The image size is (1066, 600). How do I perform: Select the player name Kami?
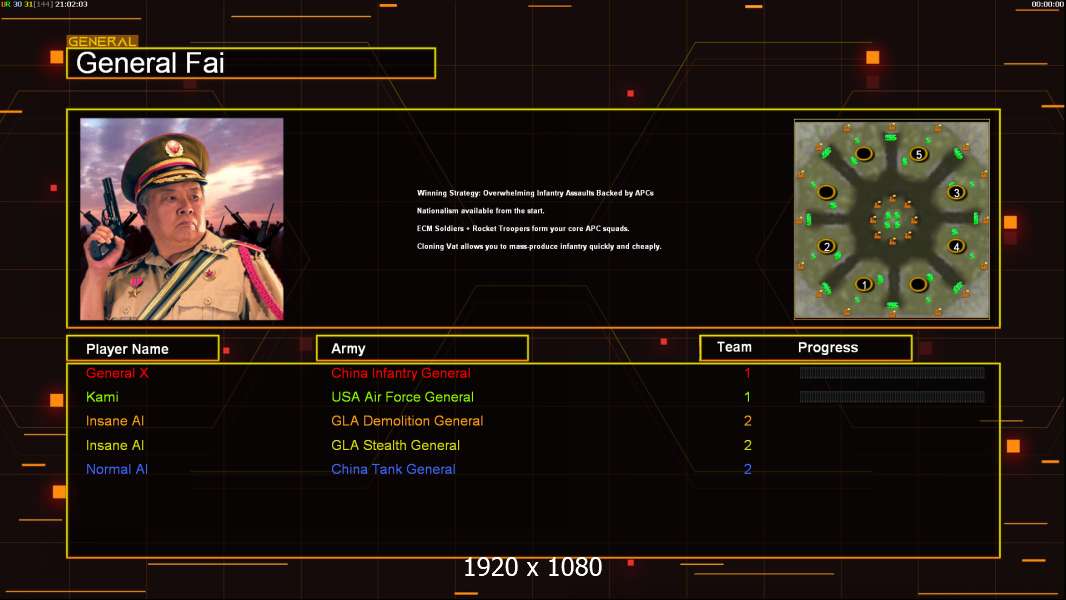pyautogui.click(x=102, y=397)
